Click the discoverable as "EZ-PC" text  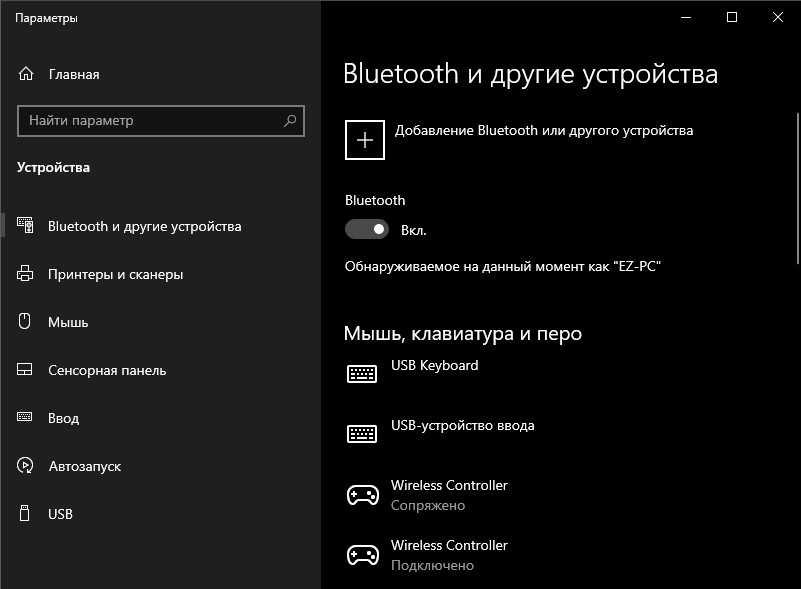pos(503,266)
